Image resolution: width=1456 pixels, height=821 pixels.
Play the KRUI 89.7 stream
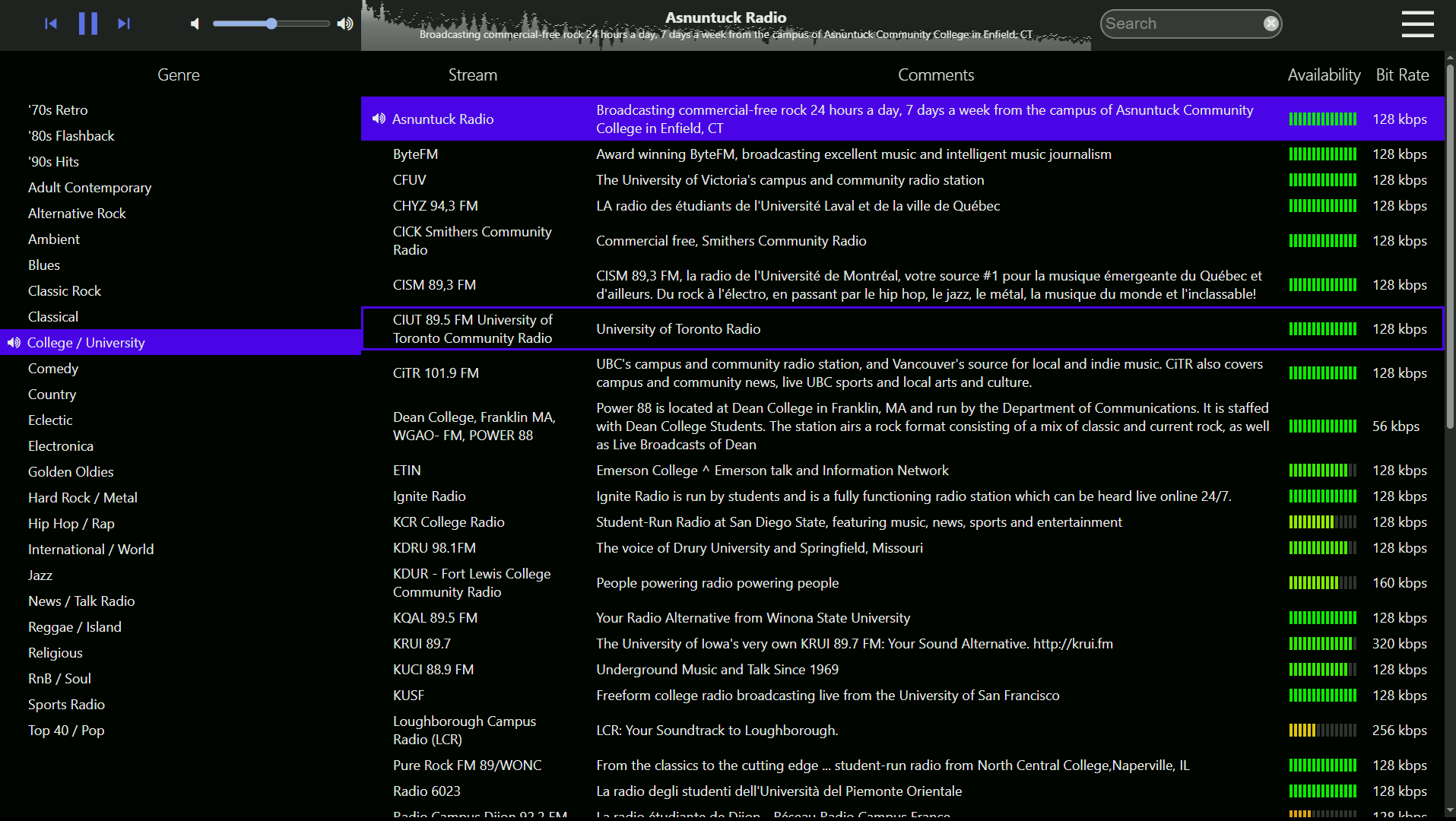(902, 643)
